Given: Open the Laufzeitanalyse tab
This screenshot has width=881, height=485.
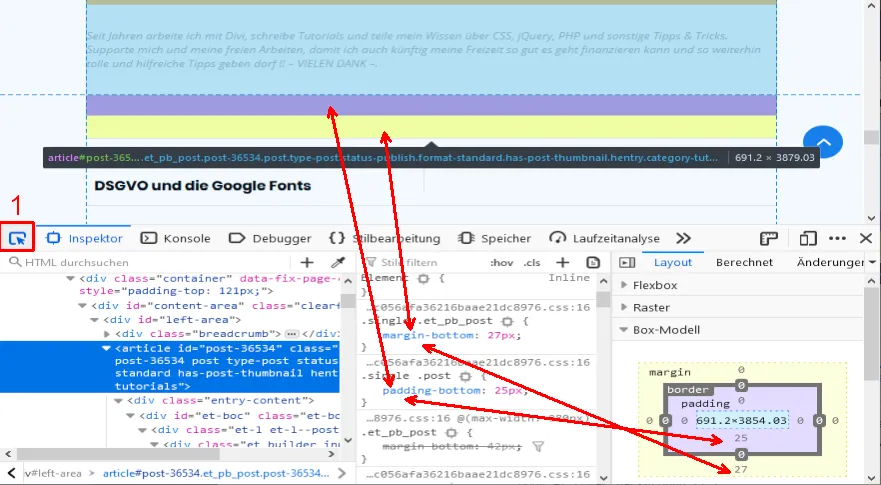Looking at the screenshot, I should (604, 238).
